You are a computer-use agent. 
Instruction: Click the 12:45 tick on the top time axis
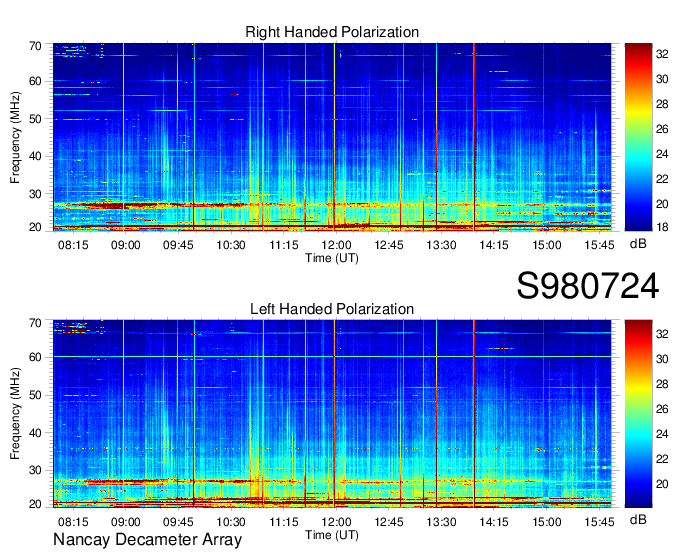pyautogui.click(x=389, y=245)
